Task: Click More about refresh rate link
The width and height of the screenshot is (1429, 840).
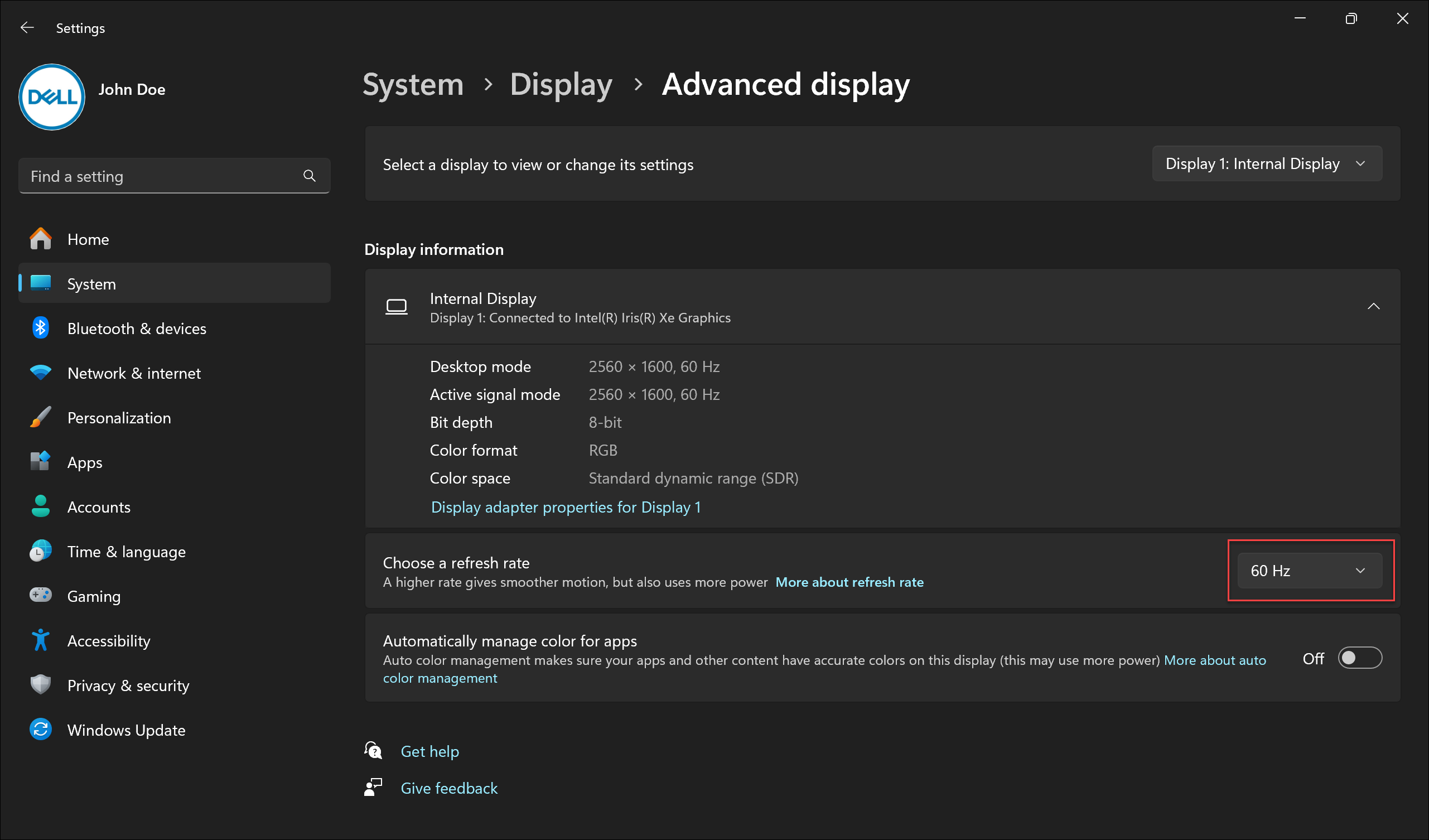Action: pyautogui.click(x=850, y=582)
